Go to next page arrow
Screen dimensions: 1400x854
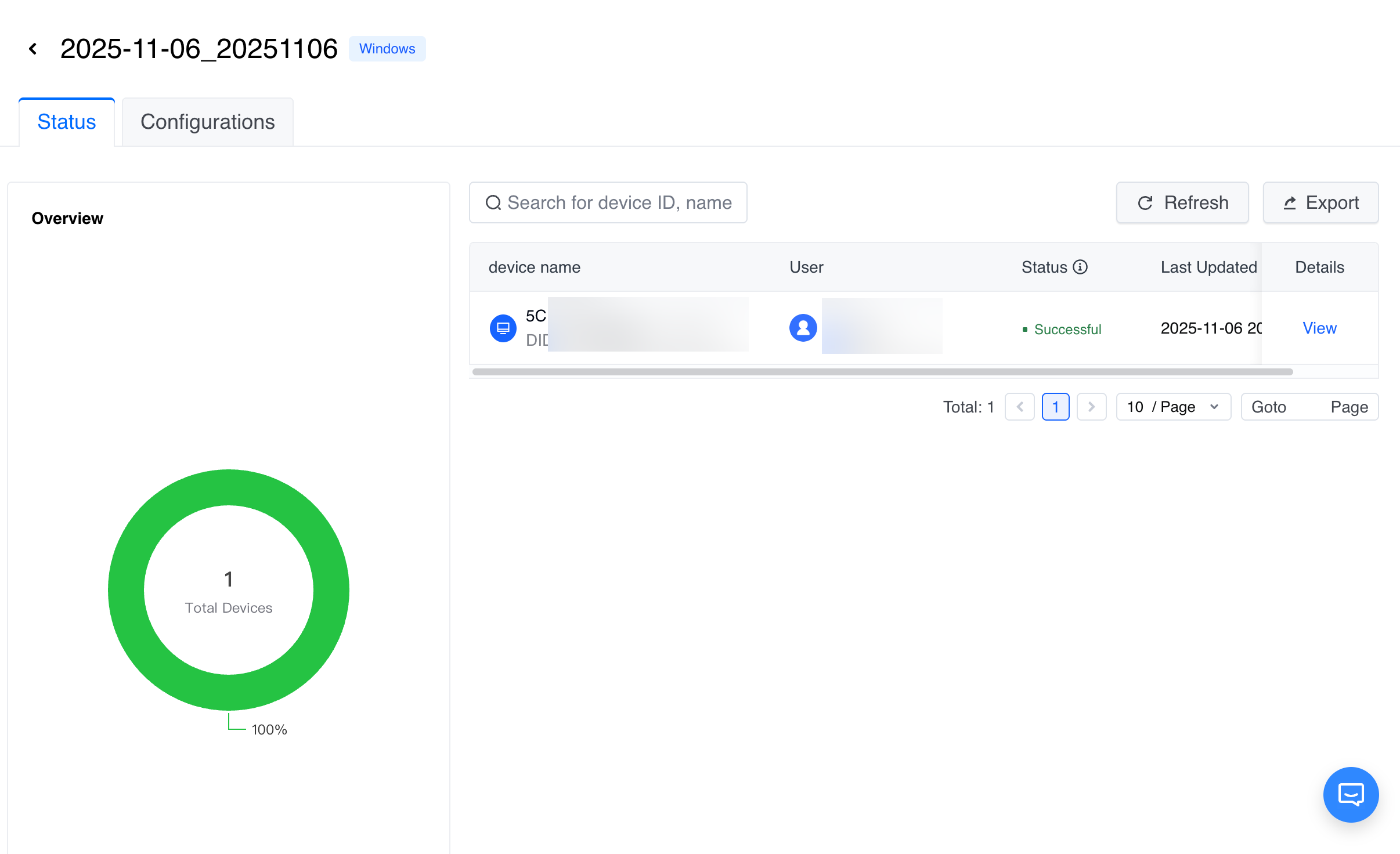(x=1091, y=407)
